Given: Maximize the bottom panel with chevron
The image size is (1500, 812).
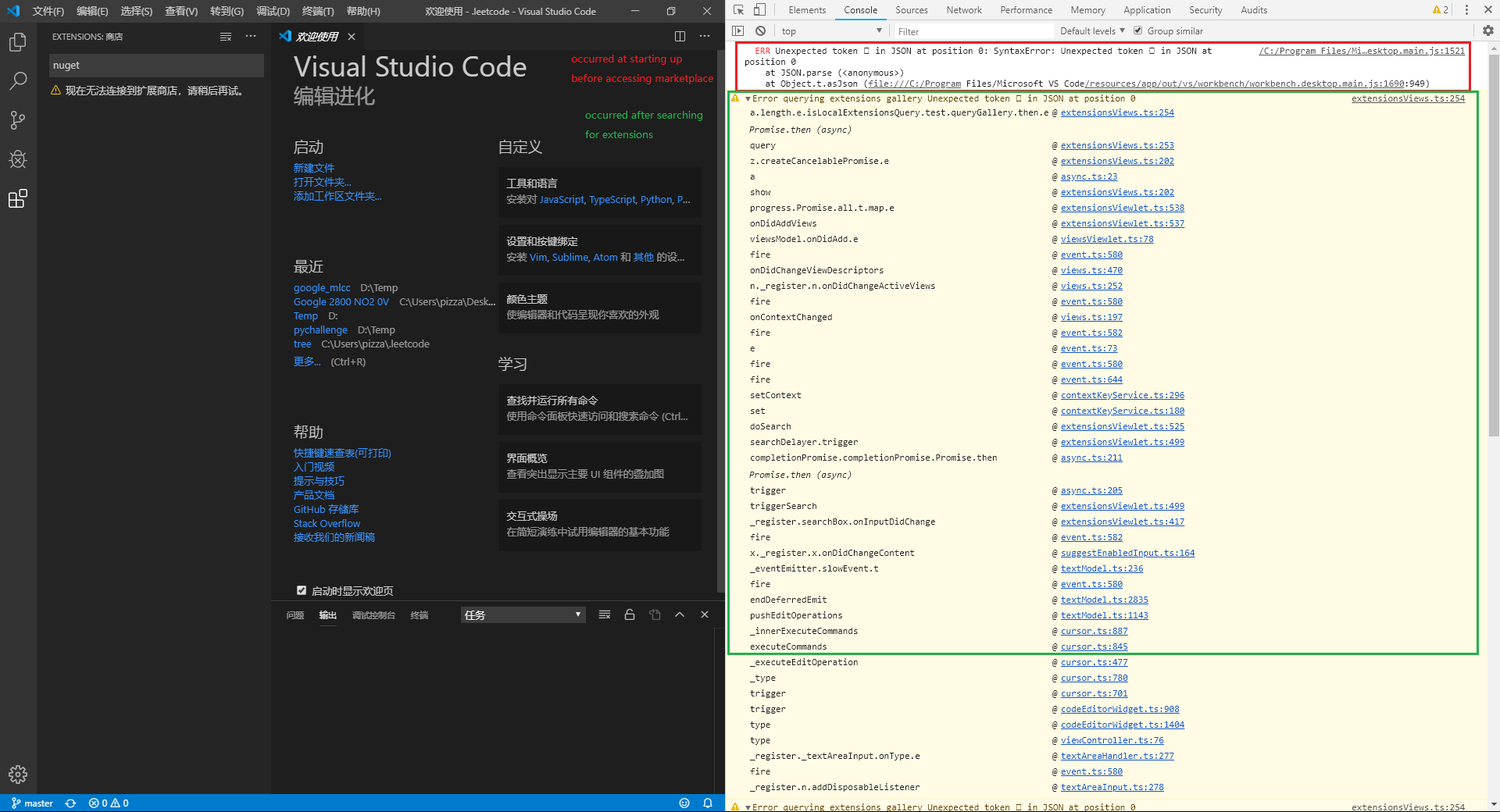Looking at the screenshot, I should tap(680, 614).
